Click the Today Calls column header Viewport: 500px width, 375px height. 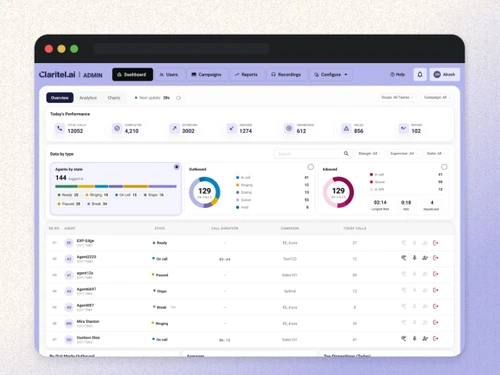(x=355, y=228)
